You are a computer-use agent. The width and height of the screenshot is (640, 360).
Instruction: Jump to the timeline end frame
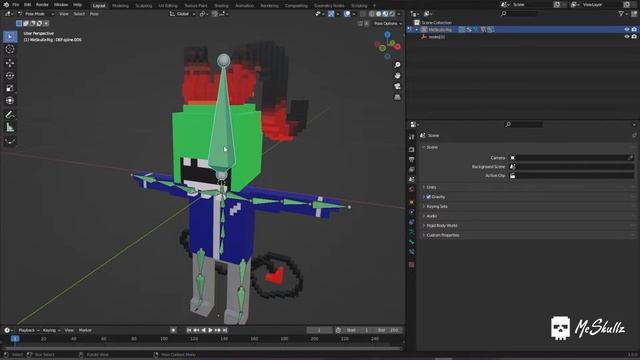[x=225, y=330]
